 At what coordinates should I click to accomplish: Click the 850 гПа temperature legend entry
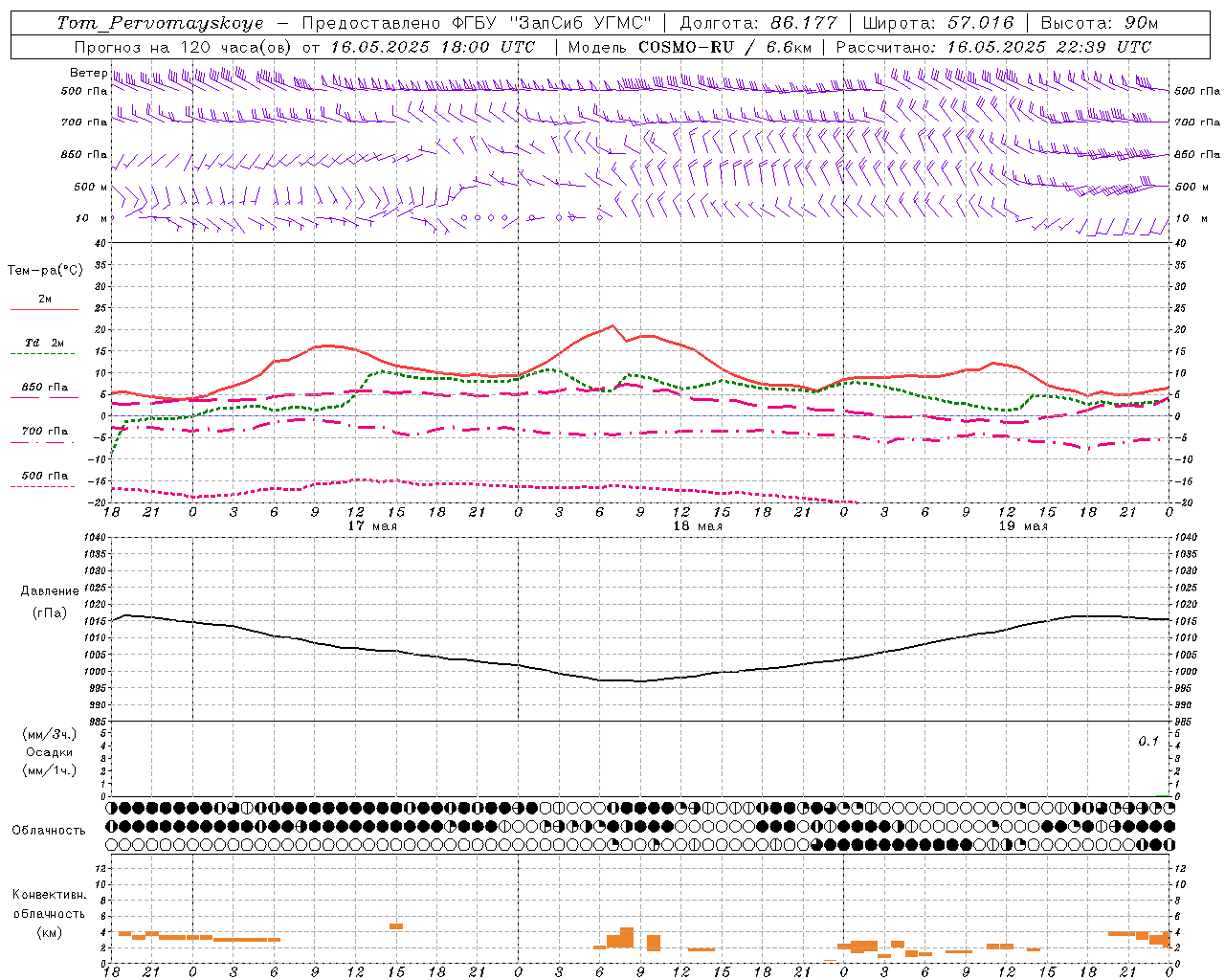point(44,388)
